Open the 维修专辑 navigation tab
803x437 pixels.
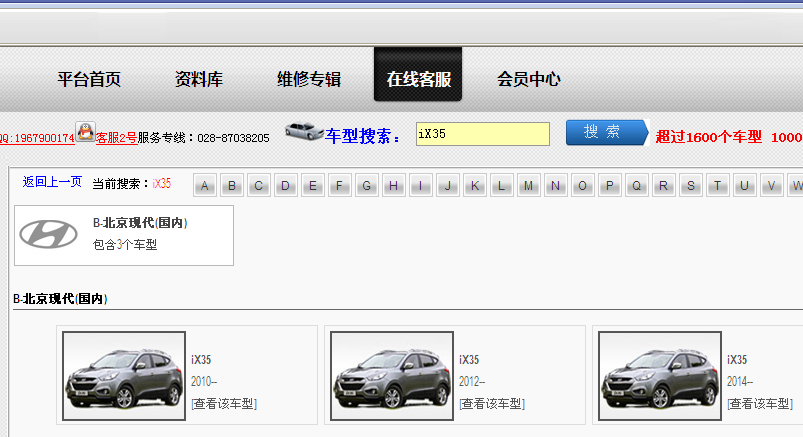pos(309,79)
